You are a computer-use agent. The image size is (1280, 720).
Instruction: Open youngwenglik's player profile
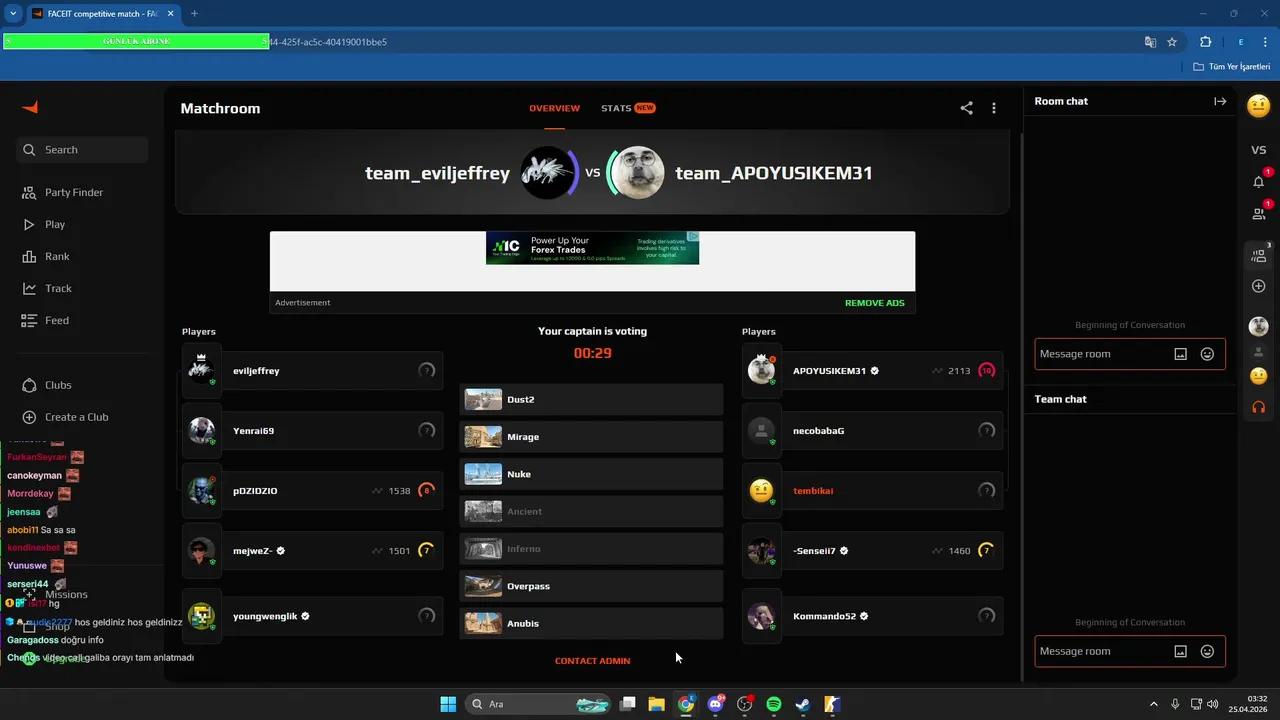coord(265,616)
